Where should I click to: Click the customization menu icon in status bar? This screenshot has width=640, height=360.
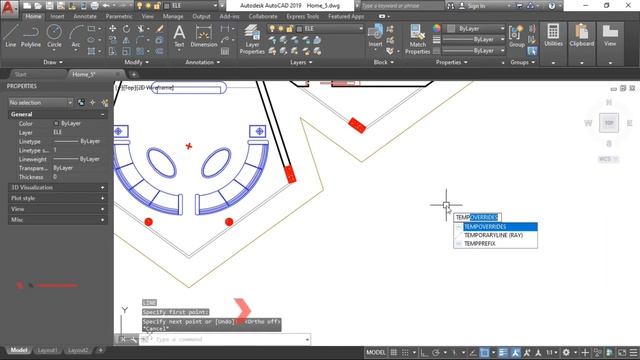(x=633, y=352)
